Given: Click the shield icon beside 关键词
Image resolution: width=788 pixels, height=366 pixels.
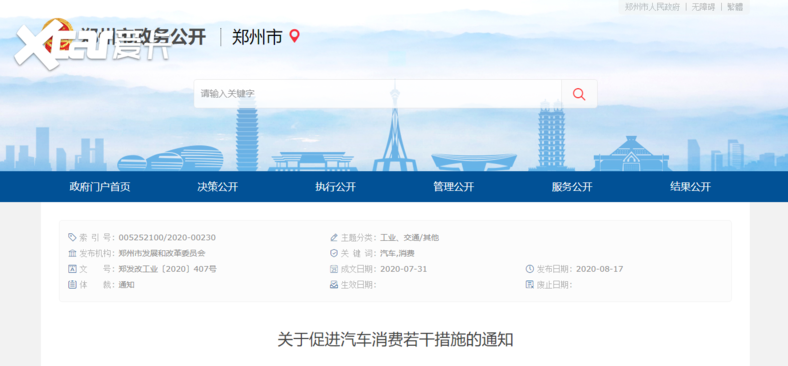Looking at the screenshot, I should [x=334, y=253].
